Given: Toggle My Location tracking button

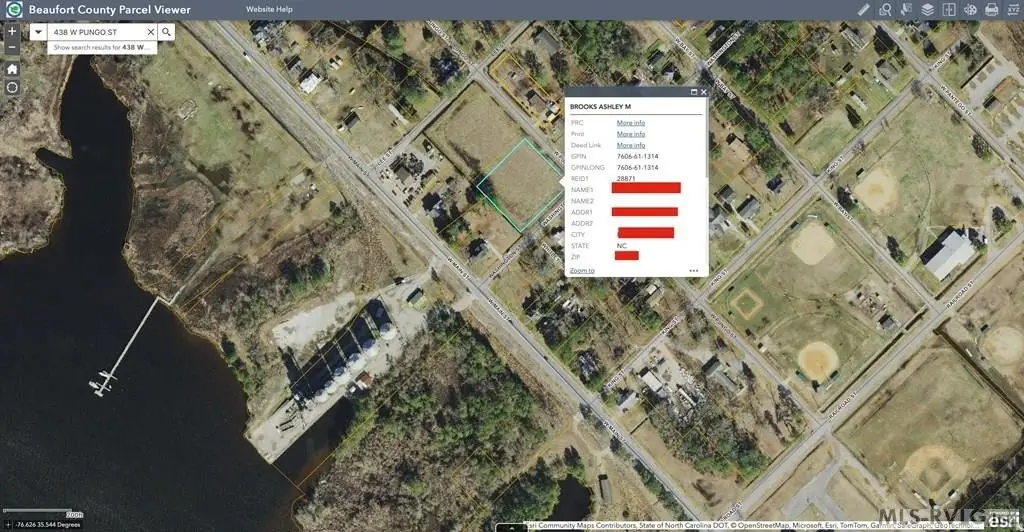Looking at the screenshot, I should (12, 88).
